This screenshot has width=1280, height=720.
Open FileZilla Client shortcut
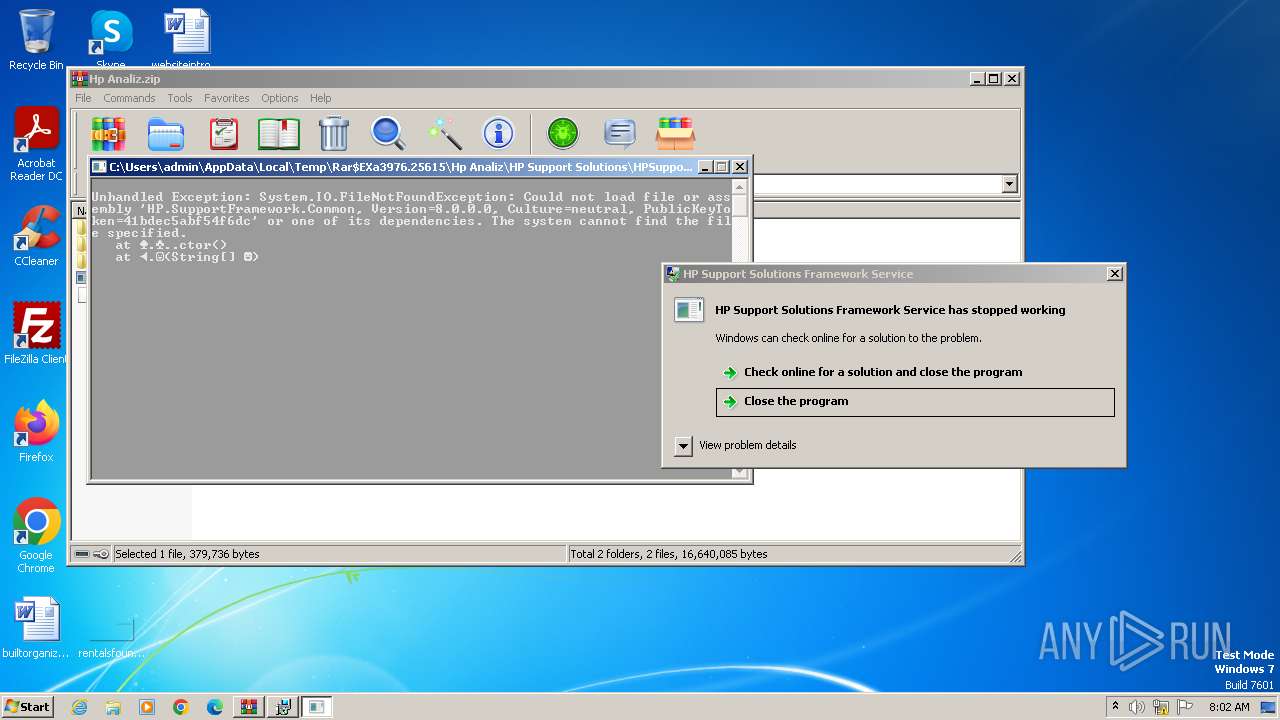coord(36,334)
